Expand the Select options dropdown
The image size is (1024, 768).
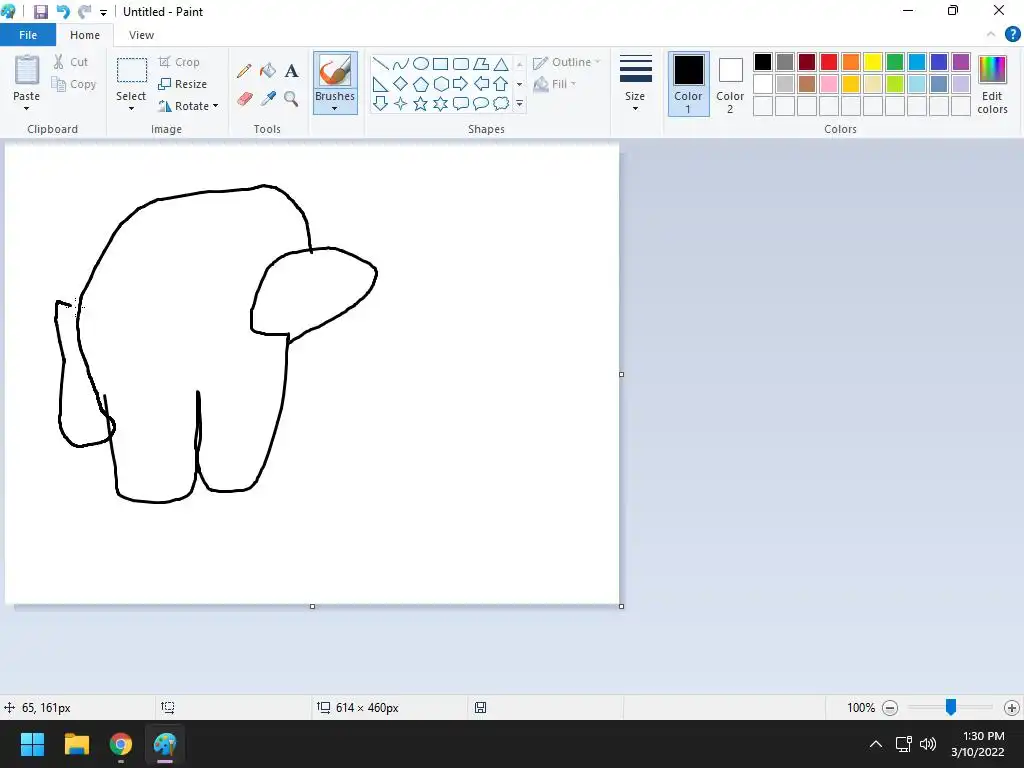tap(131, 108)
